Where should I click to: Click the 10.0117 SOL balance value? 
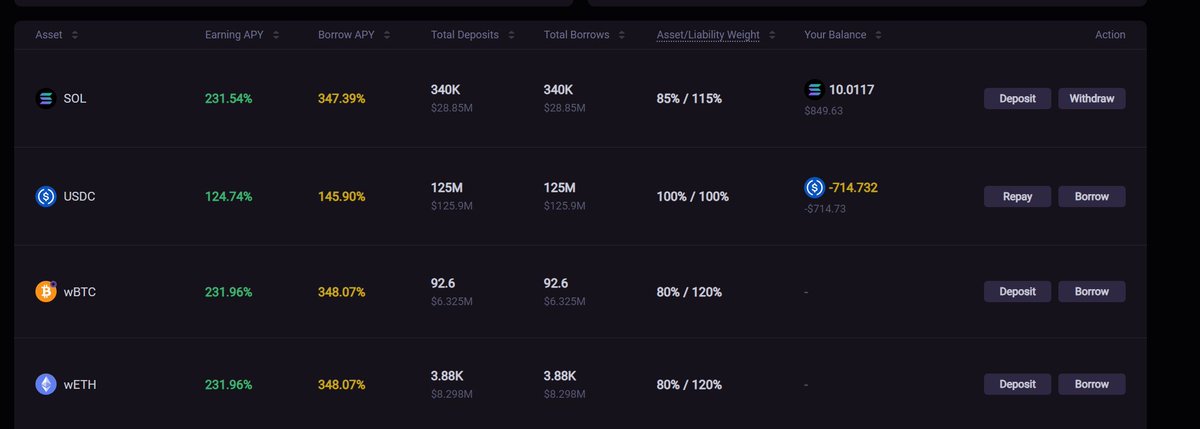pyautogui.click(x=852, y=90)
